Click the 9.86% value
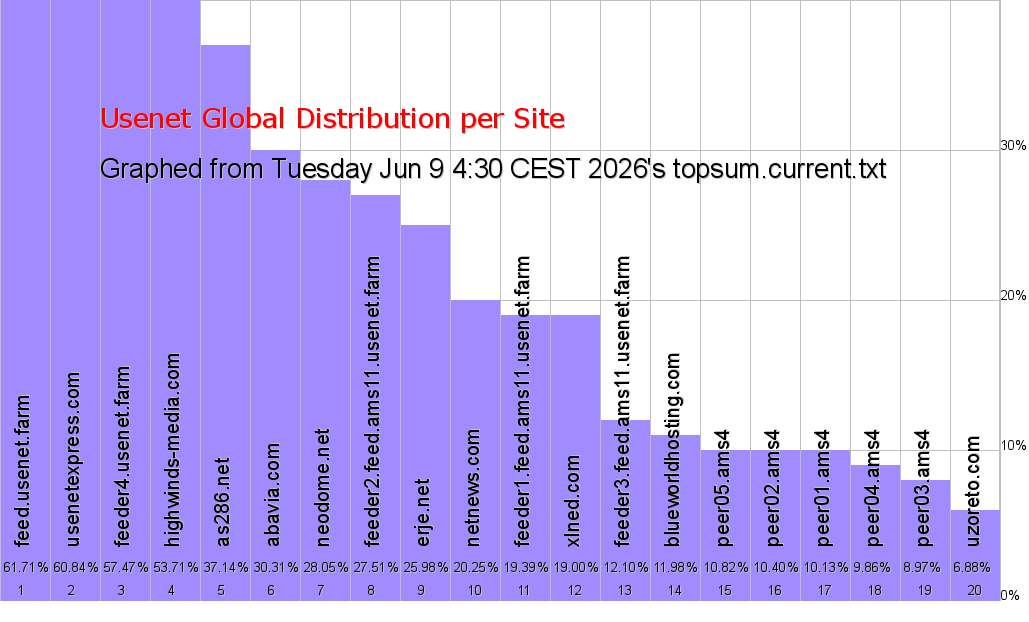This screenshot has width=1029, height=622. pyautogui.click(x=872, y=567)
